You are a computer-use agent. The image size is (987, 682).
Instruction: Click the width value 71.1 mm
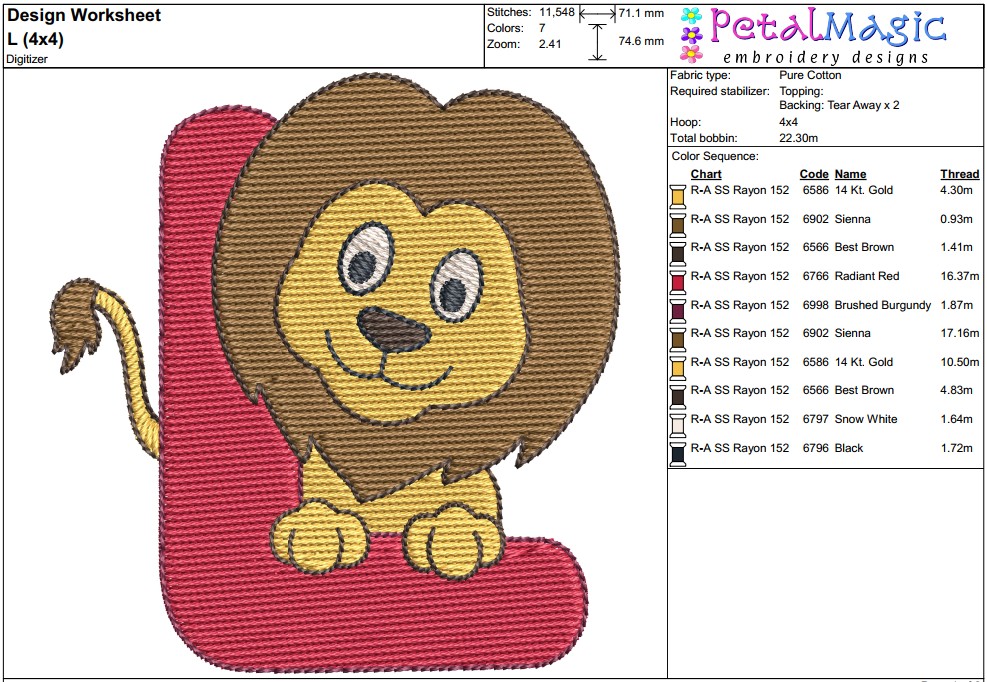click(641, 13)
